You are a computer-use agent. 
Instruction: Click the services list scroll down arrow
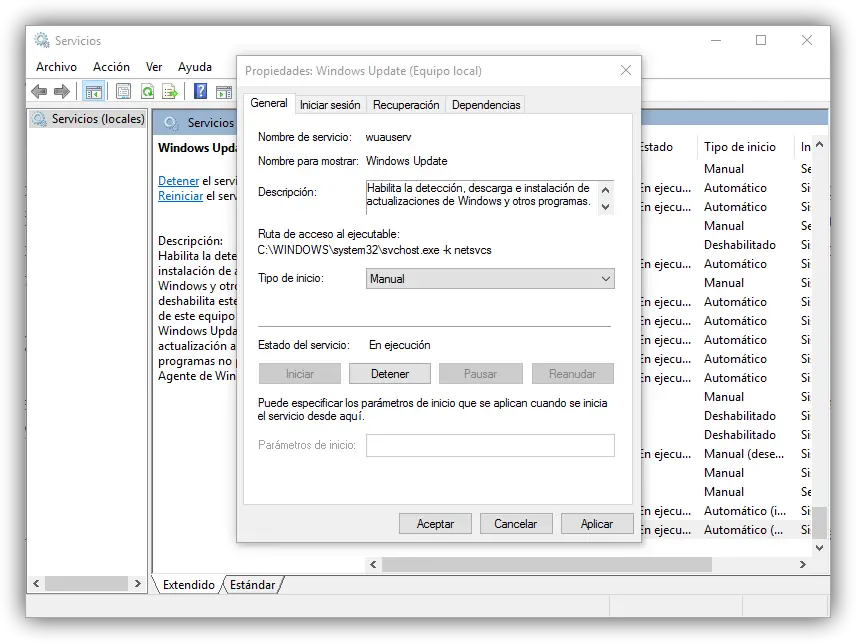pos(819,547)
